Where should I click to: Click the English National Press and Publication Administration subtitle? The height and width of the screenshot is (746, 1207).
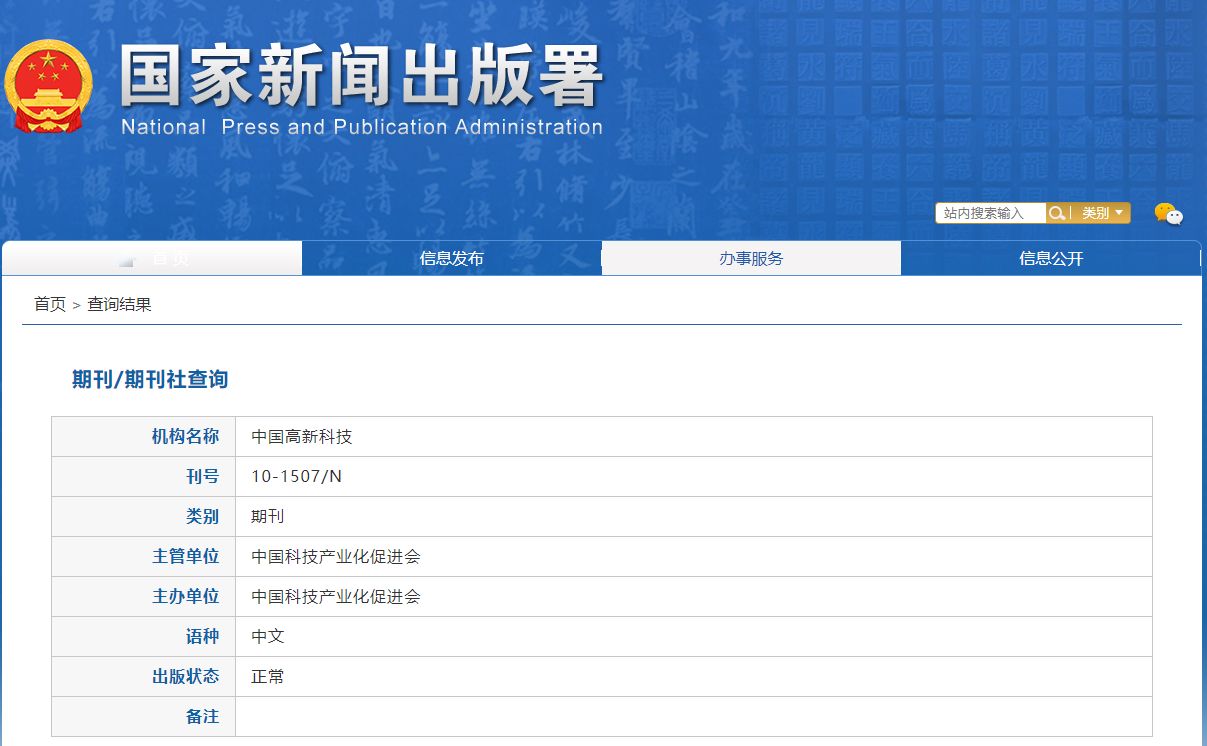point(361,128)
